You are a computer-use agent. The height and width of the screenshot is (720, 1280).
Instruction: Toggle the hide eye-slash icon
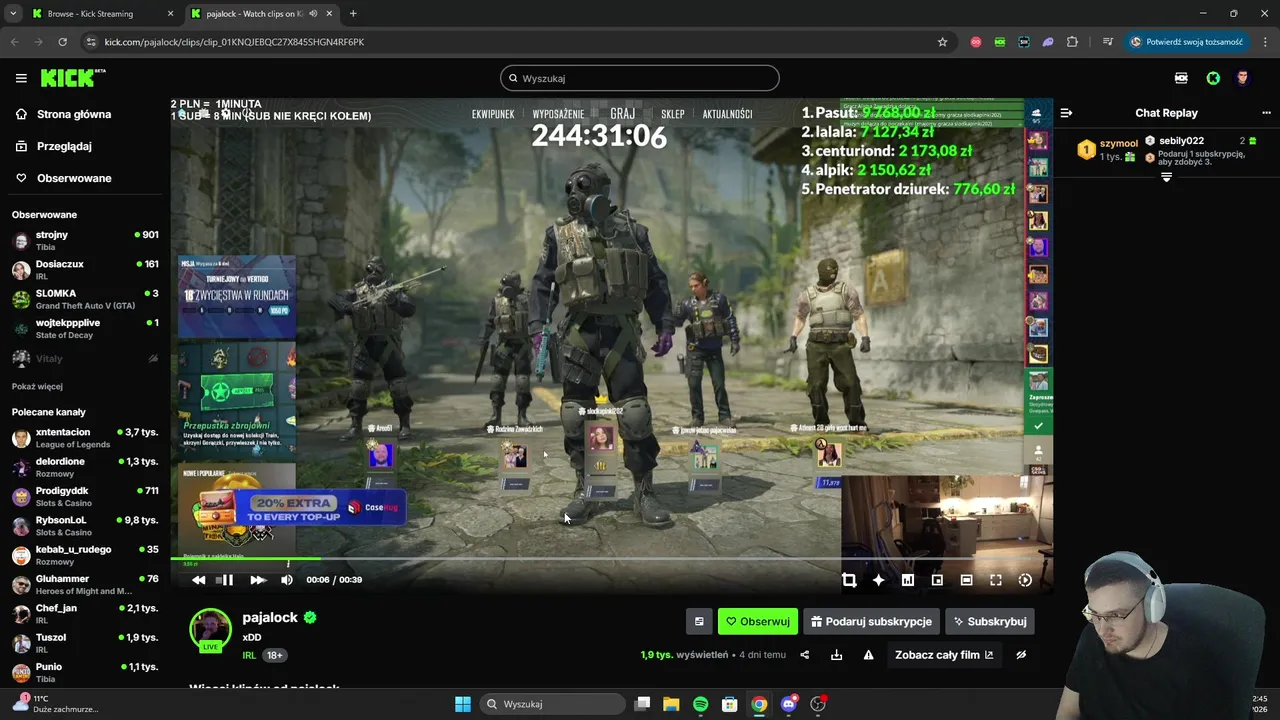(1021, 655)
